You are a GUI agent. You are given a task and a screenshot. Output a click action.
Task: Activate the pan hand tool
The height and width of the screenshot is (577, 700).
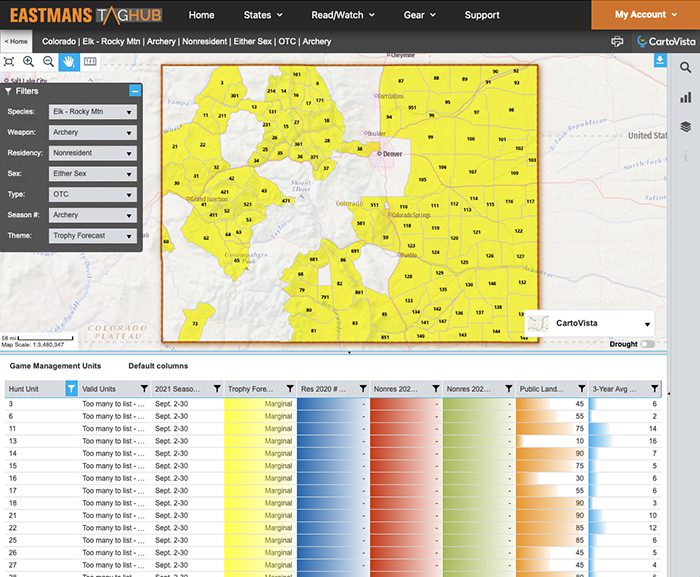pyautogui.click(x=69, y=62)
